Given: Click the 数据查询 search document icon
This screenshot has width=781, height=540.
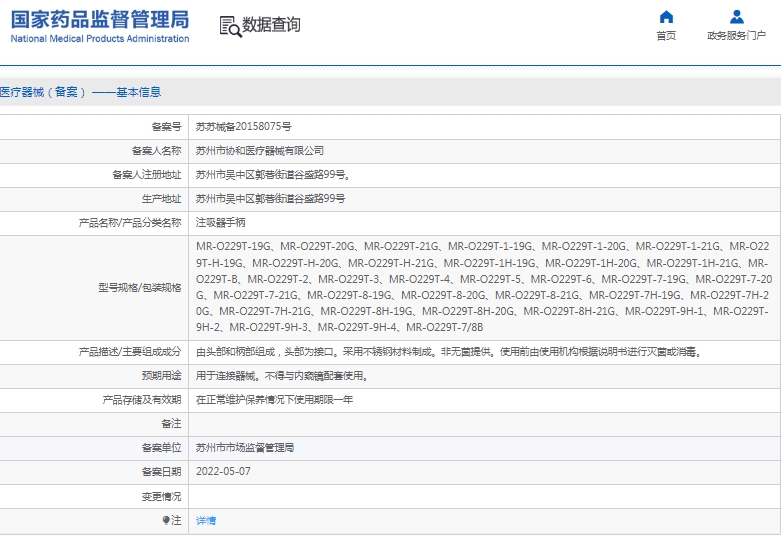Looking at the screenshot, I should [x=231, y=26].
